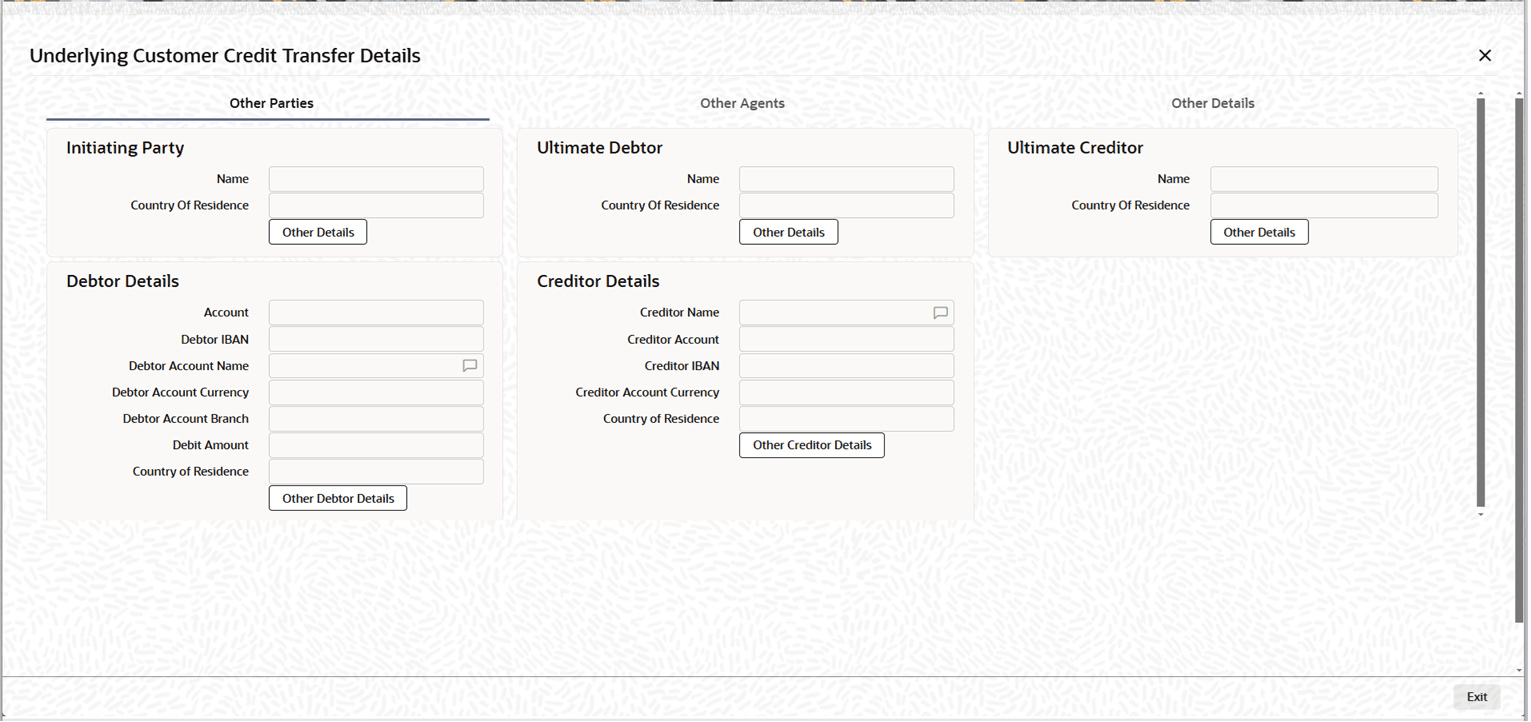This screenshot has width=1531, height=722.
Task: Open Other Debtor Details
Action: pos(338,498)
